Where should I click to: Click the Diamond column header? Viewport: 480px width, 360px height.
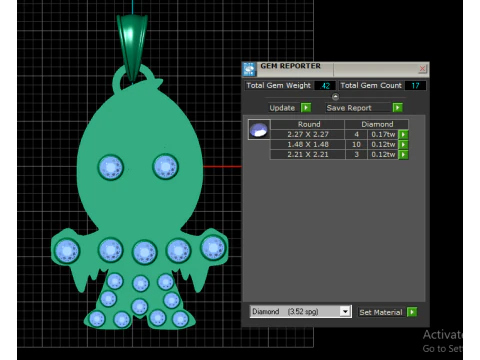click(x=377, y=124)
